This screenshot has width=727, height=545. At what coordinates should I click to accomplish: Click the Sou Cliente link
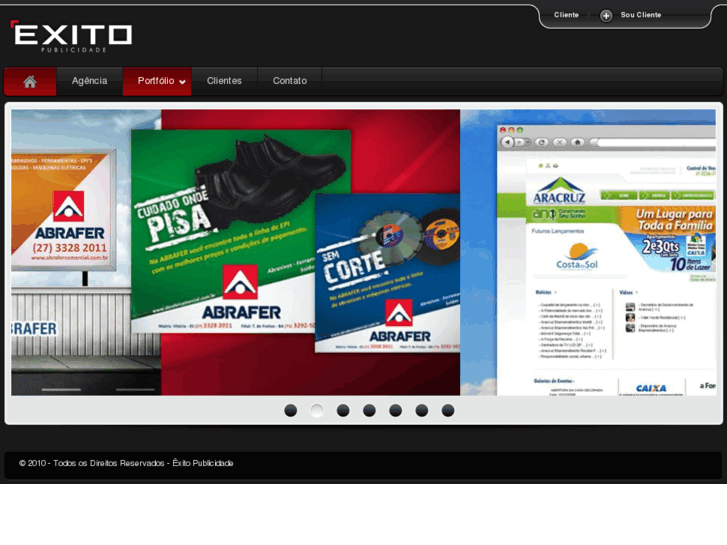tap(641, 15)
